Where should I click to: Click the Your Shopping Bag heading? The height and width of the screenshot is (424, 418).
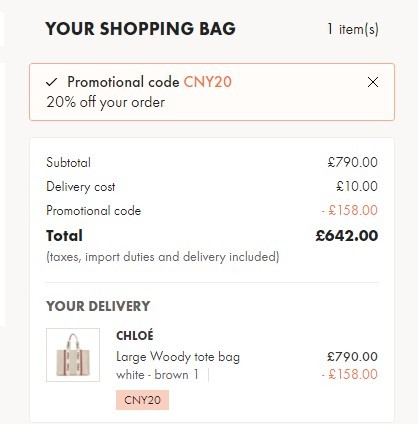[x=140, y=28]
